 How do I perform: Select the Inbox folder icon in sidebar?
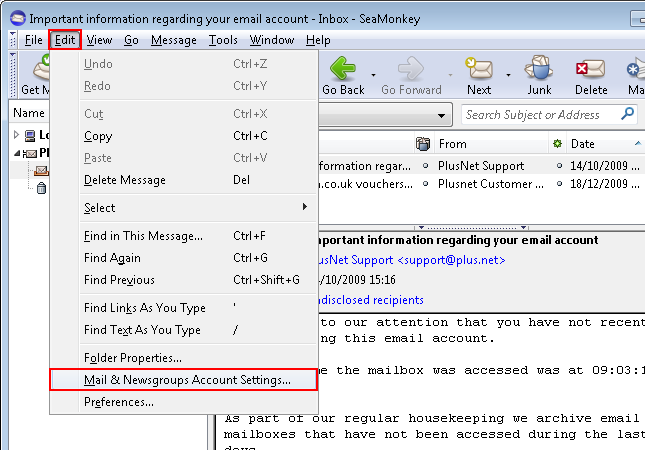[x=42, y=171]
